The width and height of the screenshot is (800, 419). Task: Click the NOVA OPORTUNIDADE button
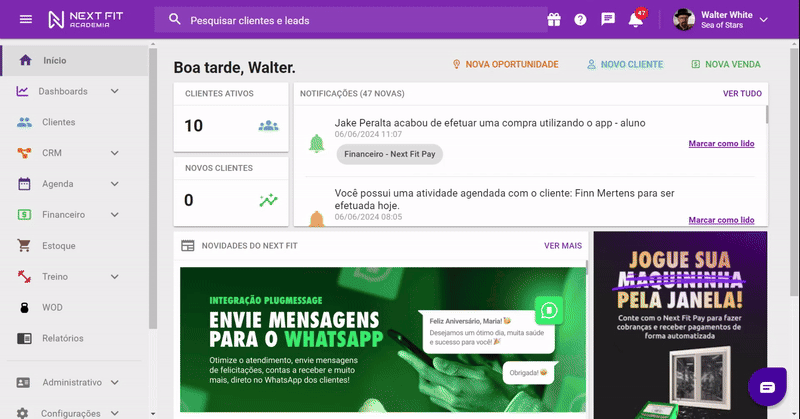[505, 64]
